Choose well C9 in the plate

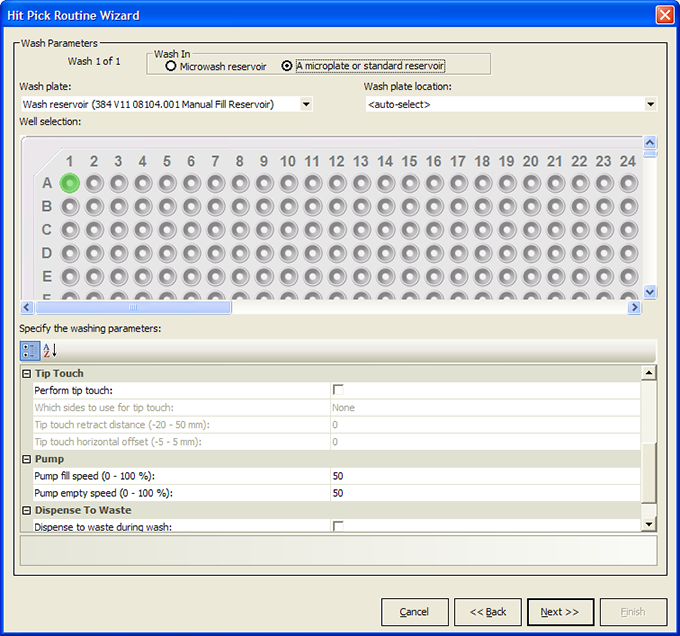click(x=264, y=230)
